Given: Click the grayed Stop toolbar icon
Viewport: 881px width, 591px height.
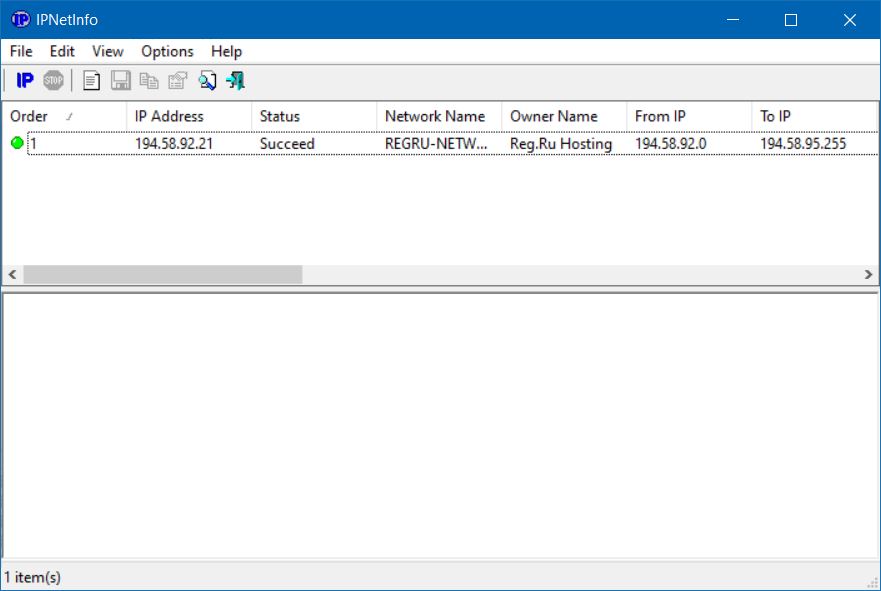Looking at the screenshot, I should [x=53, y=80].
